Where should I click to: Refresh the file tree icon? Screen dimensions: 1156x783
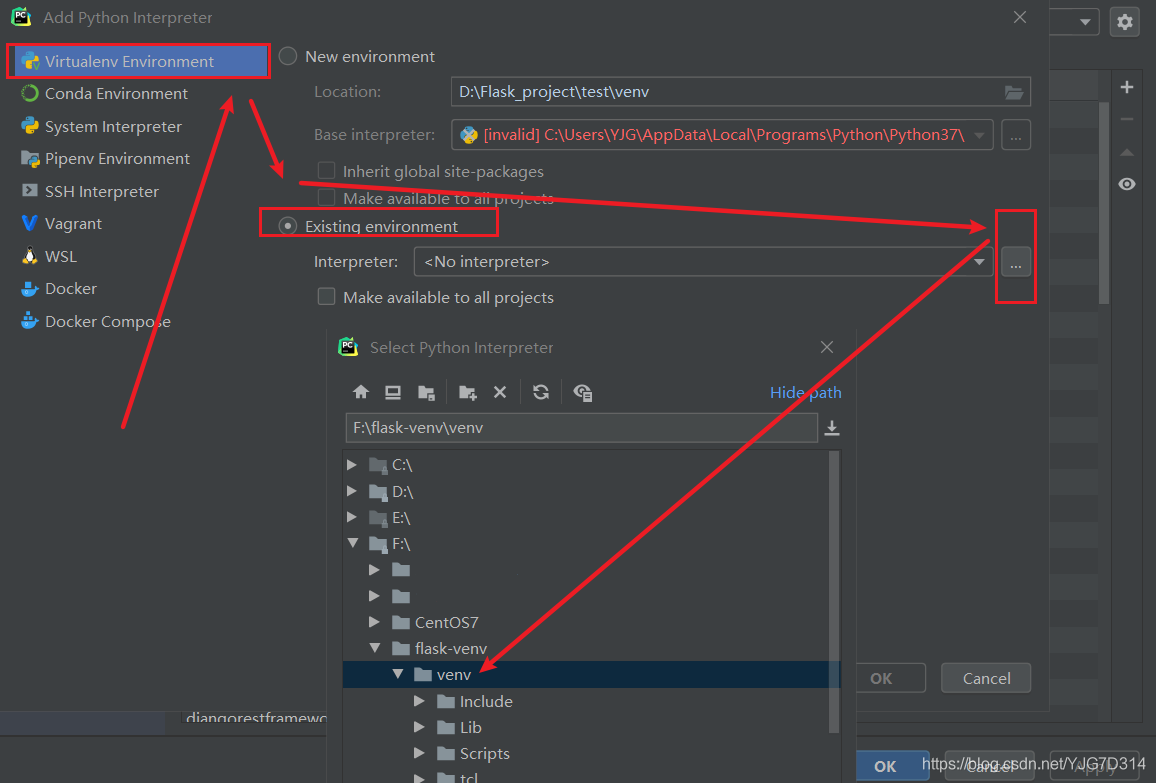[x=541, y=392]
